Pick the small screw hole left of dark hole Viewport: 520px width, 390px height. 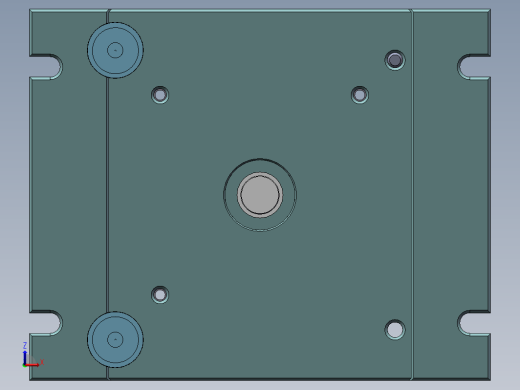pyautogui.click(x=360, y=95)
